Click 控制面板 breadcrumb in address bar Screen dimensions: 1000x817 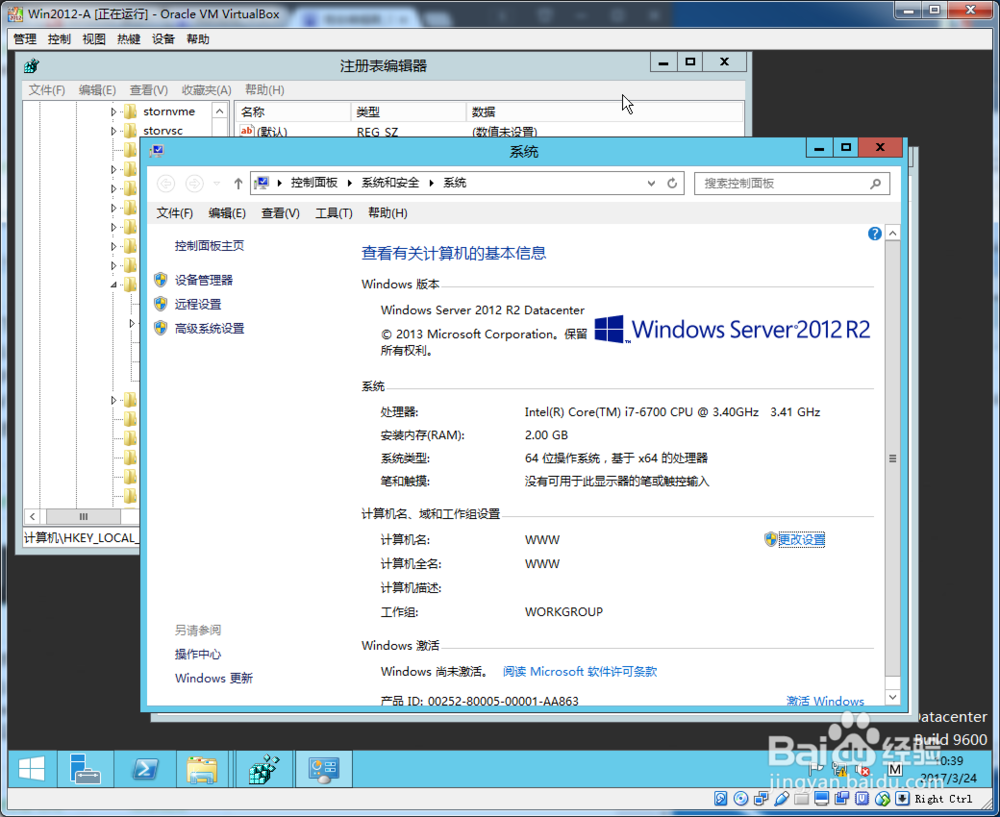point(314,183)
